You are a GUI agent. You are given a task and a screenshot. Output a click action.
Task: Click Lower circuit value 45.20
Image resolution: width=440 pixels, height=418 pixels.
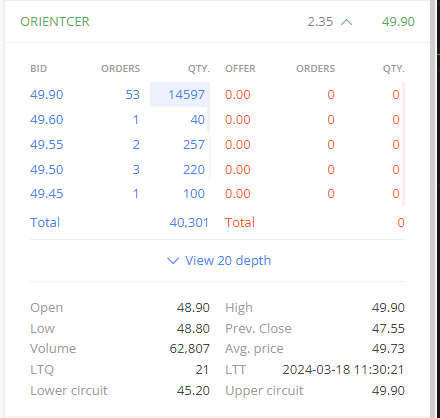point(193,390)
